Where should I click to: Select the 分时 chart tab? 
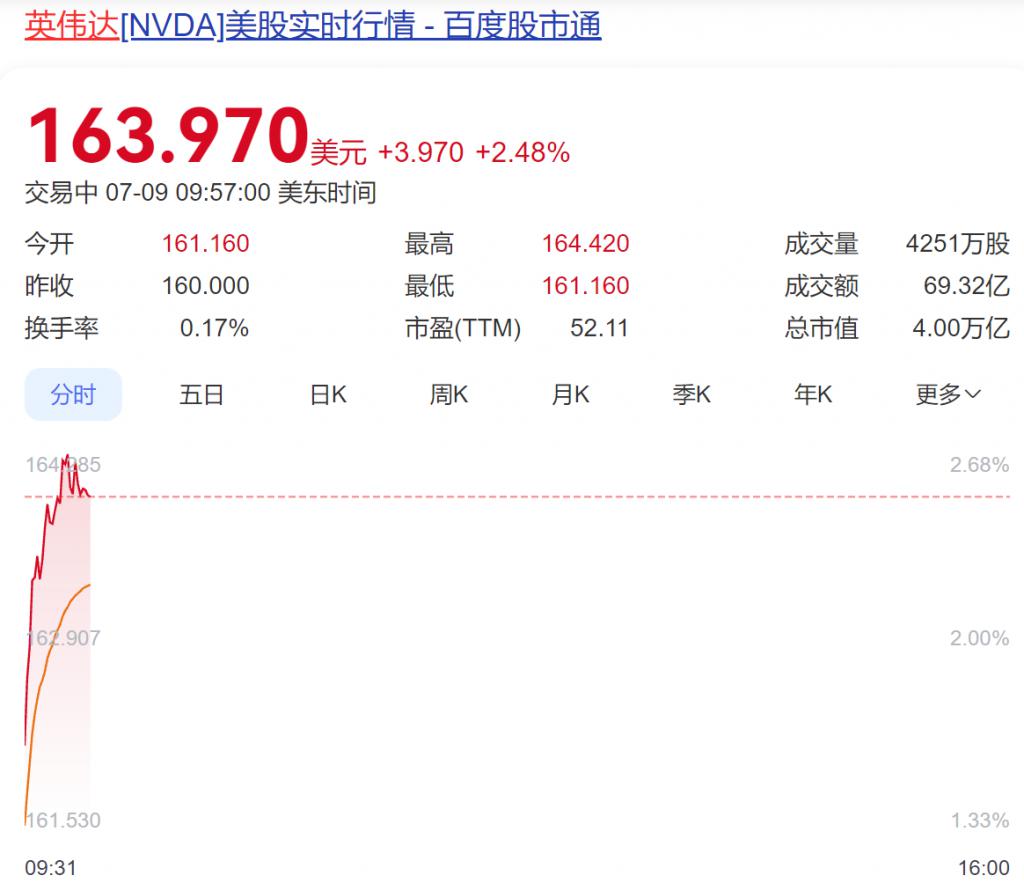(73, 394)
